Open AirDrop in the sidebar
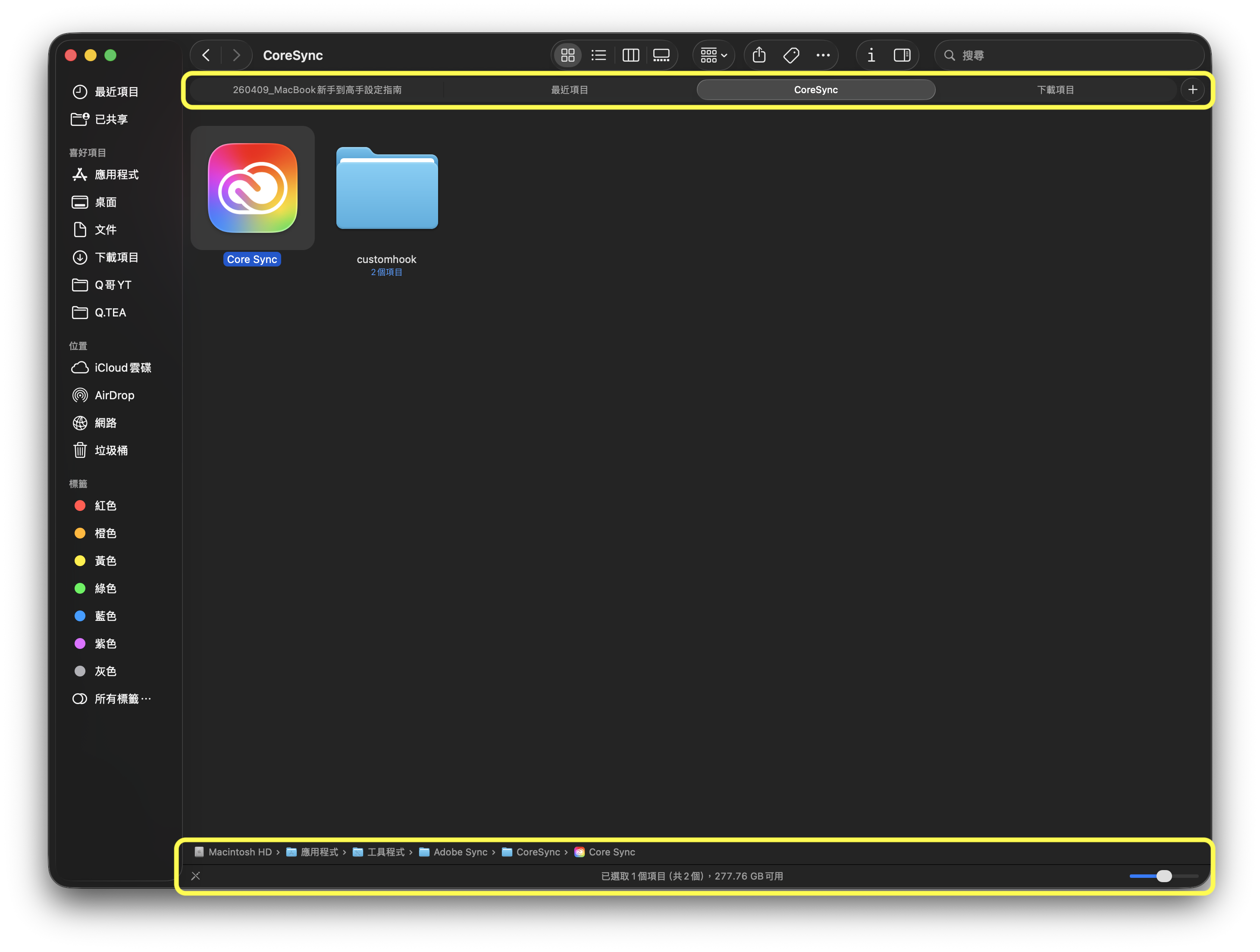 pos(114,395)
